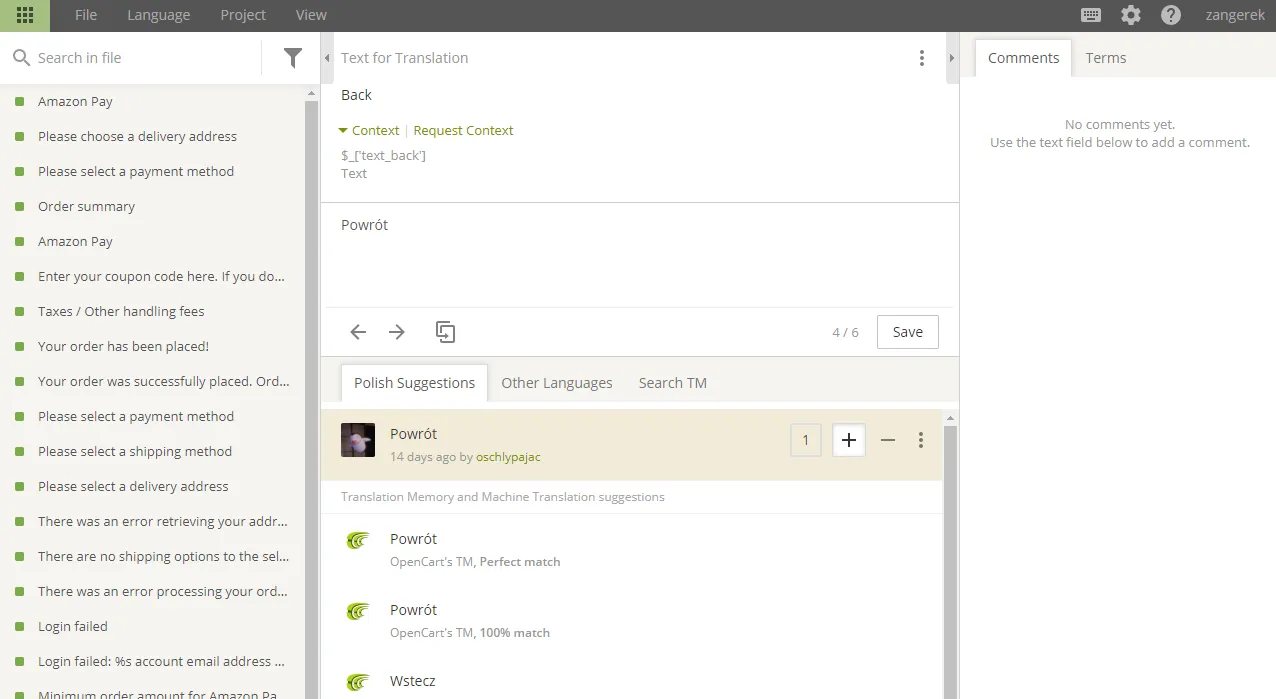Click the suggestions list scrollbar

click(x=950, y=560)
